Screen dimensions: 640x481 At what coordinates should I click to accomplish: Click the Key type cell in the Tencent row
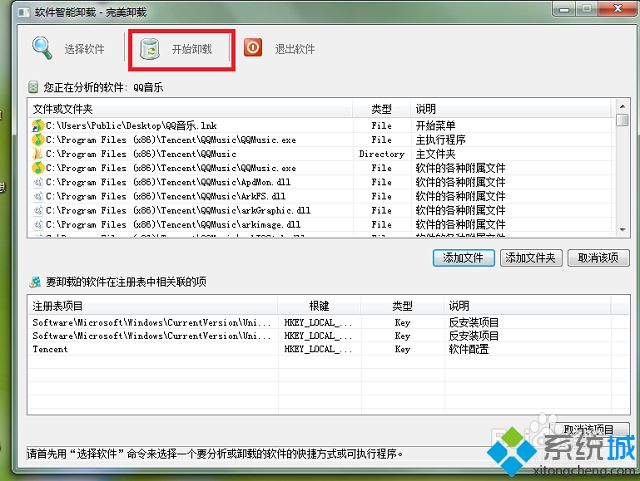402,349
